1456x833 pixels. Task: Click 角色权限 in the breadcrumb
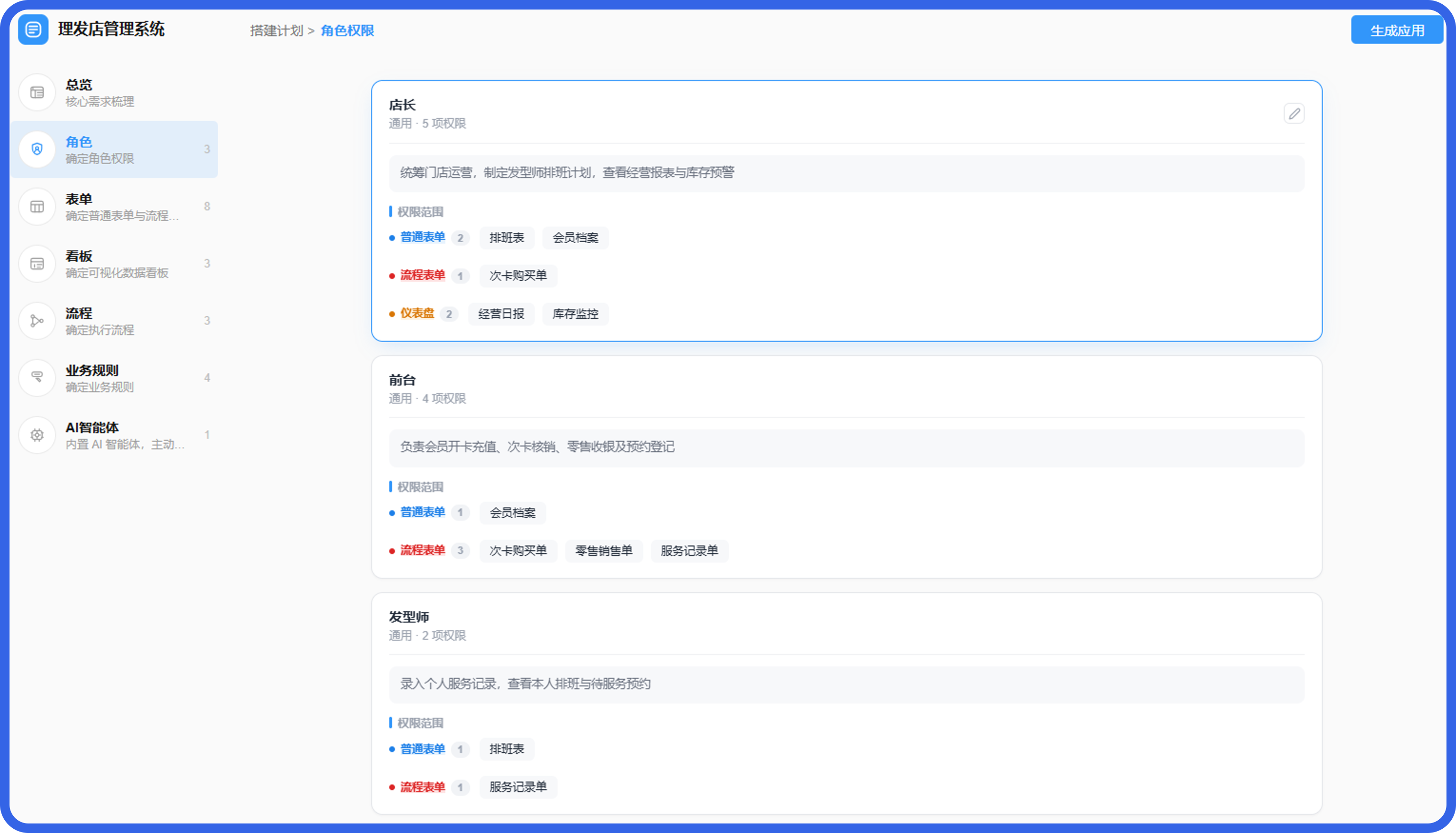pos(348,31)
